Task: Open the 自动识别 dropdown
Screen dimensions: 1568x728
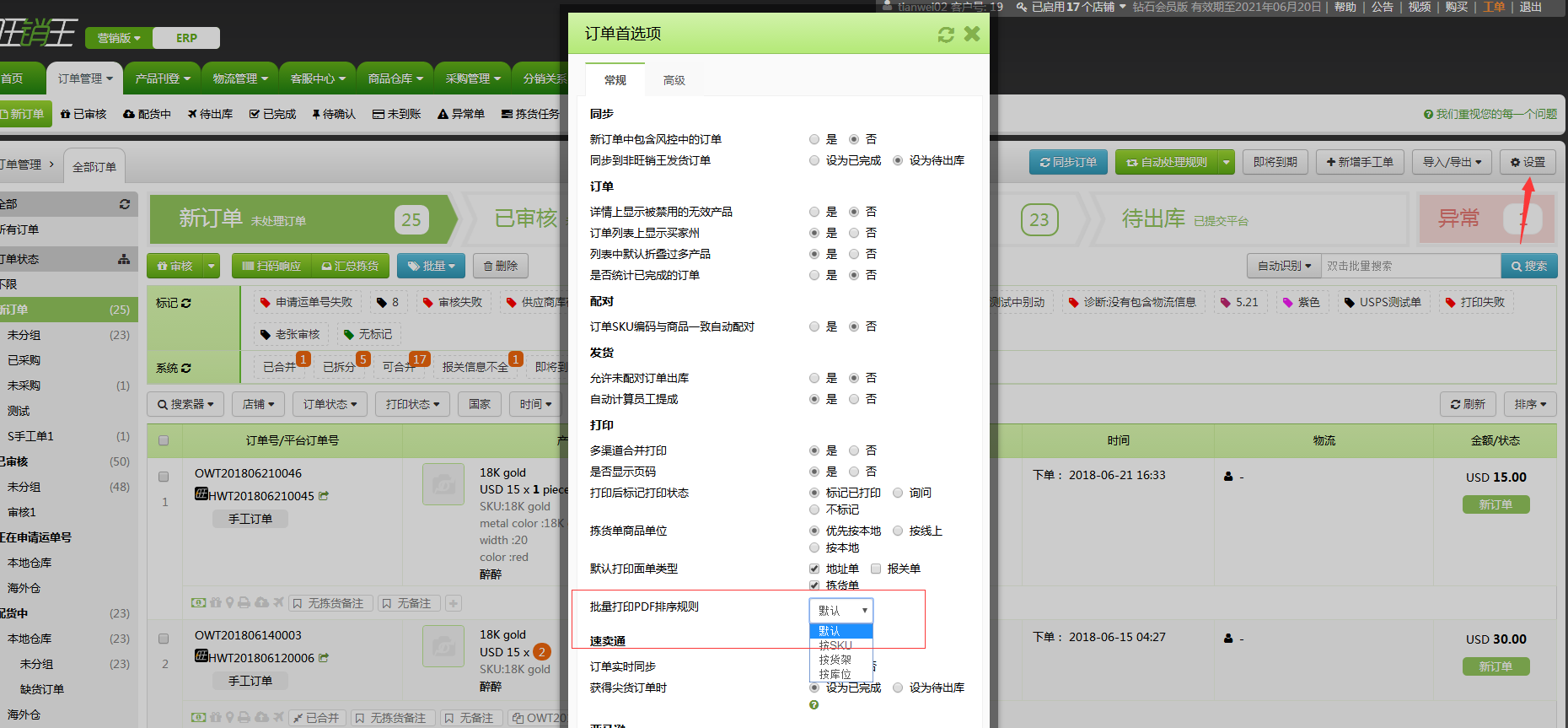Action: (x=1284, y=266)
